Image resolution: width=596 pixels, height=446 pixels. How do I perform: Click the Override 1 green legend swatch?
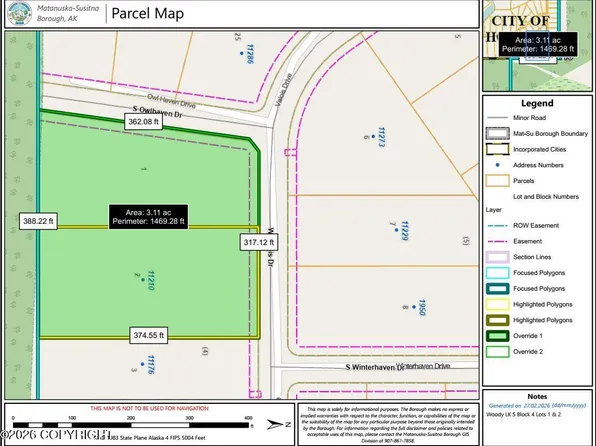[x=498, y=336]
